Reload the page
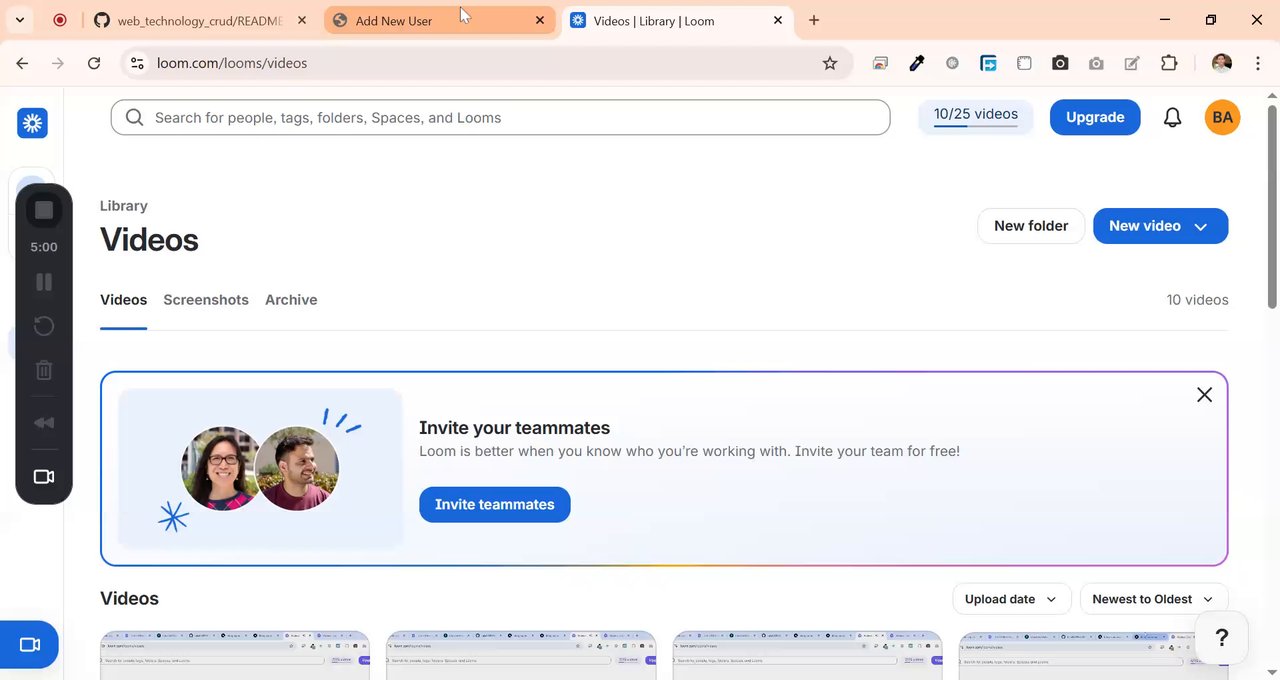This screenshot has width=1280, height=680. [94, 63]
